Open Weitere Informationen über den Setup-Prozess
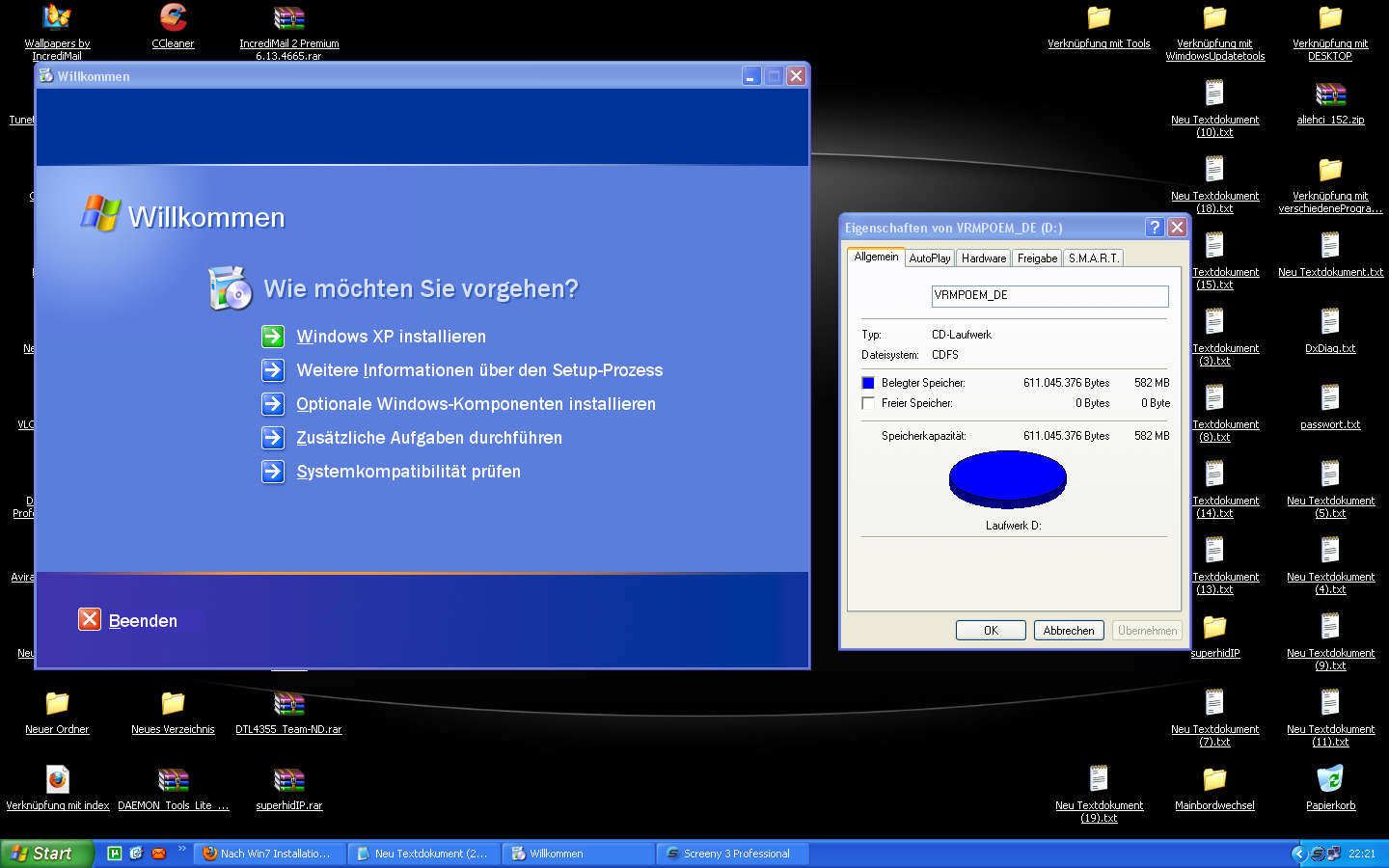The width and height of the screenshot is (1389, 868). (x=479, y=370)
